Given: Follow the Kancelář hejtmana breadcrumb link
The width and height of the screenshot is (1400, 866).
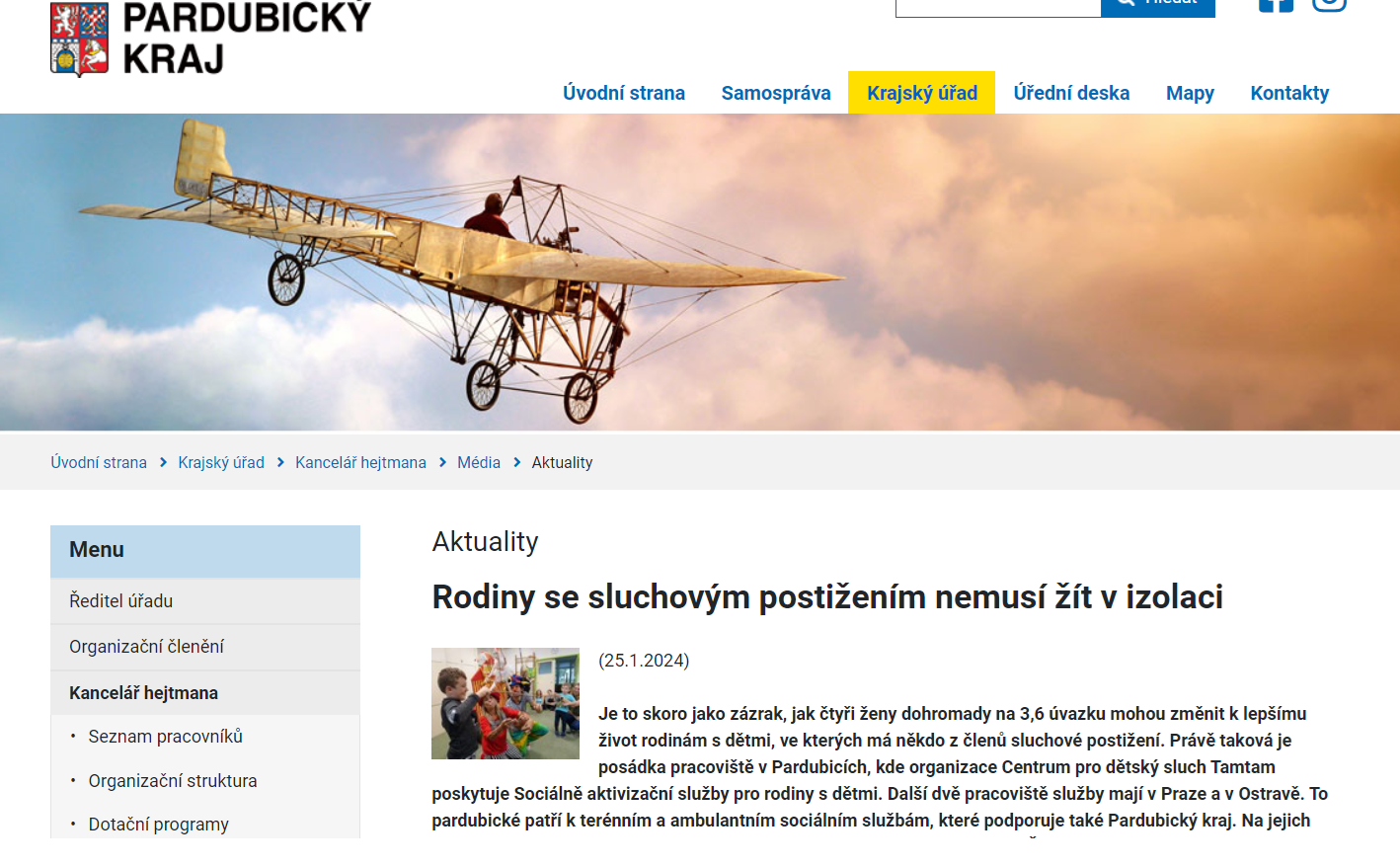Looking at the screenshot, I should tap(360, 462).
